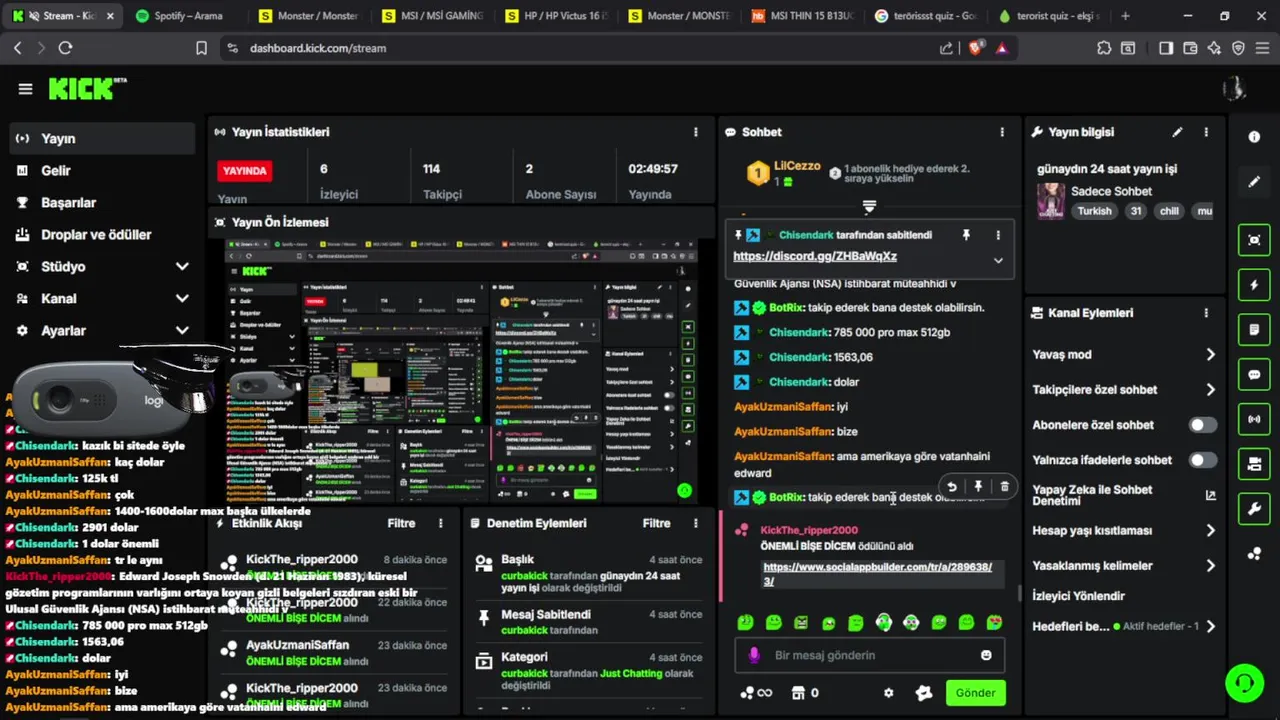1280x720 pixels.
Task: Open Sohbet panel three-dot menu
Action: click(1002, 132)
